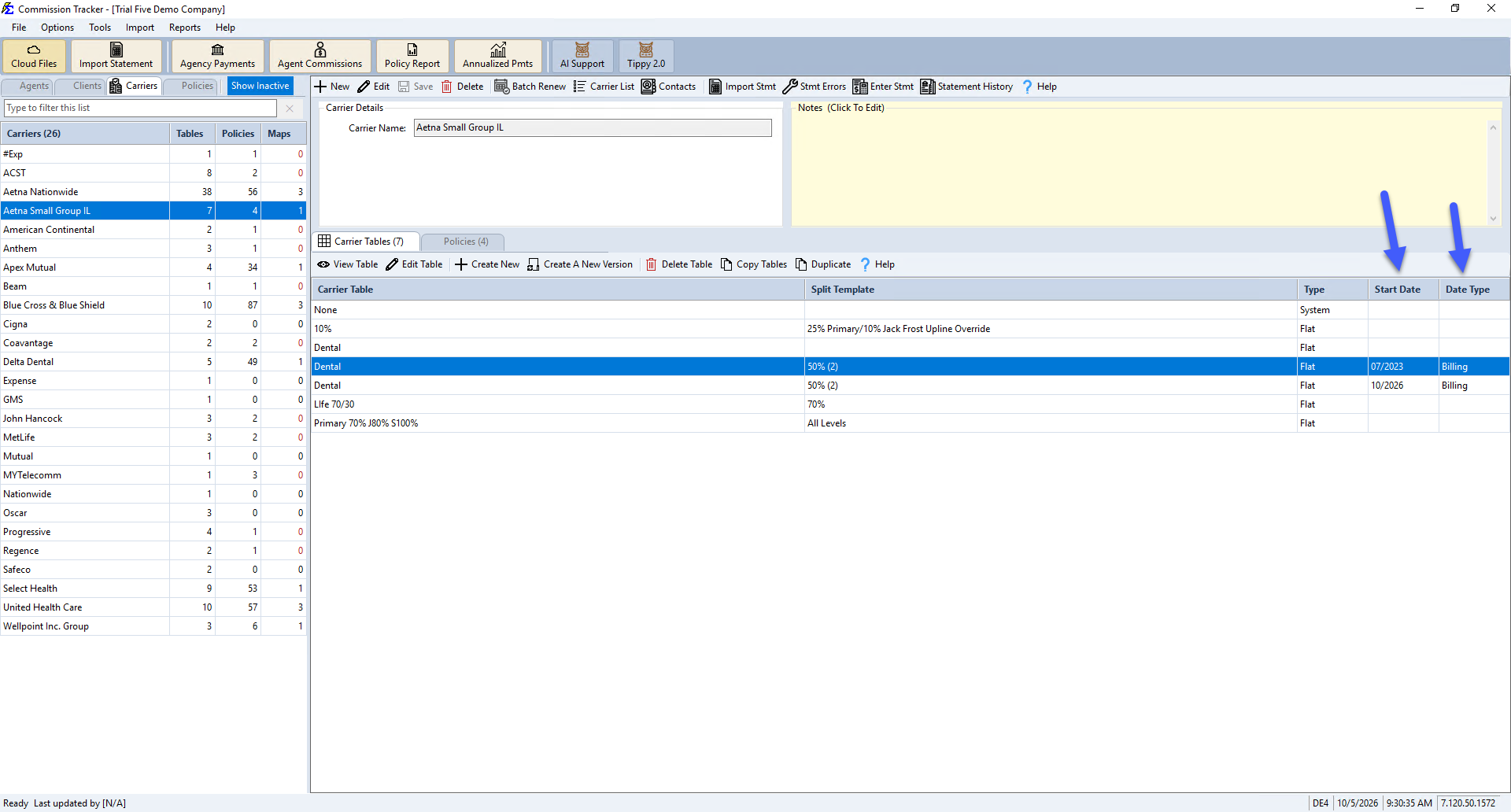
Task: Open the Carrier List
Action: pyautogui.click(x=604, y=87)
